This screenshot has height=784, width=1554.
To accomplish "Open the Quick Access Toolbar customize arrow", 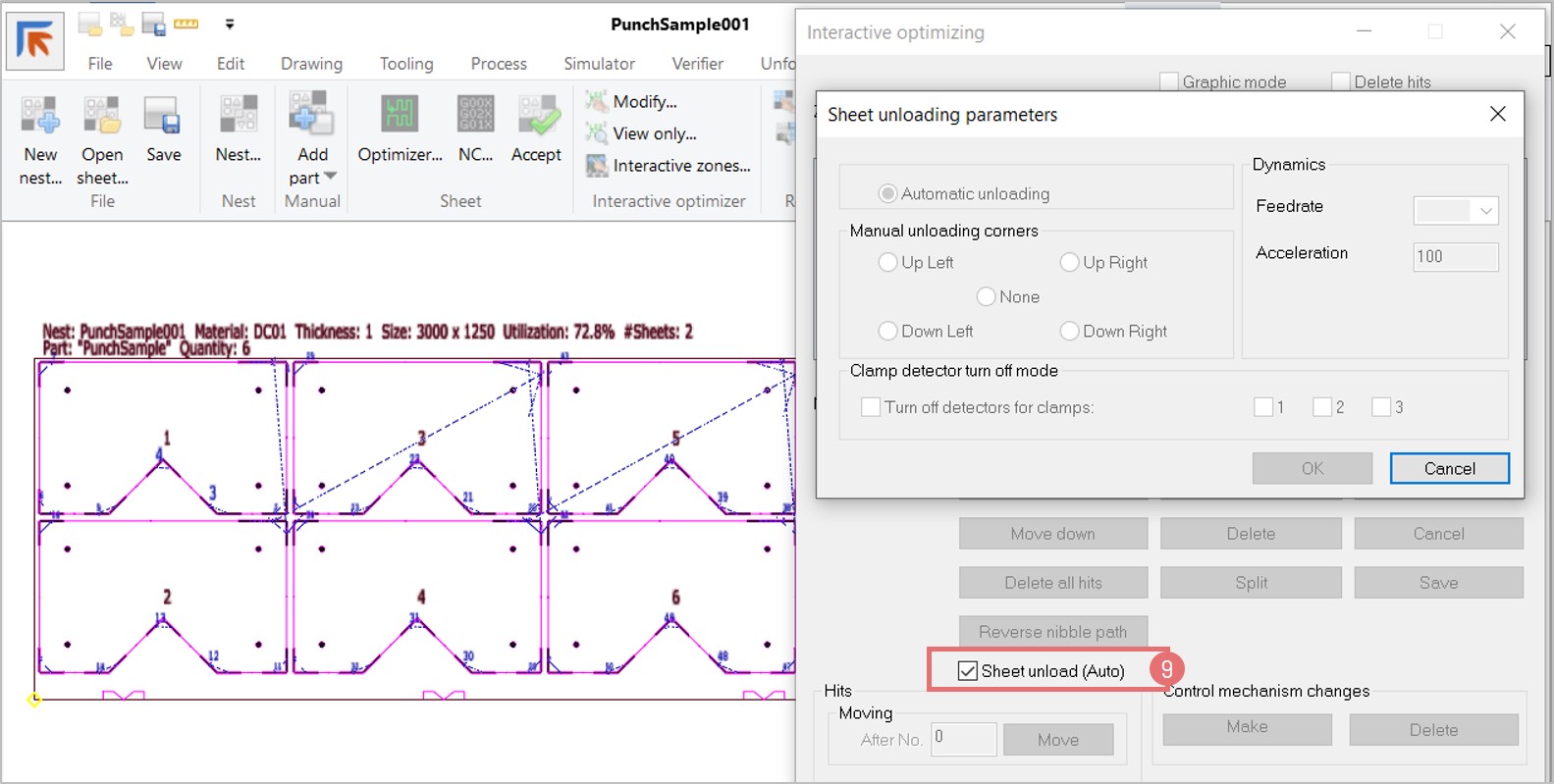I will pos(230,25).
